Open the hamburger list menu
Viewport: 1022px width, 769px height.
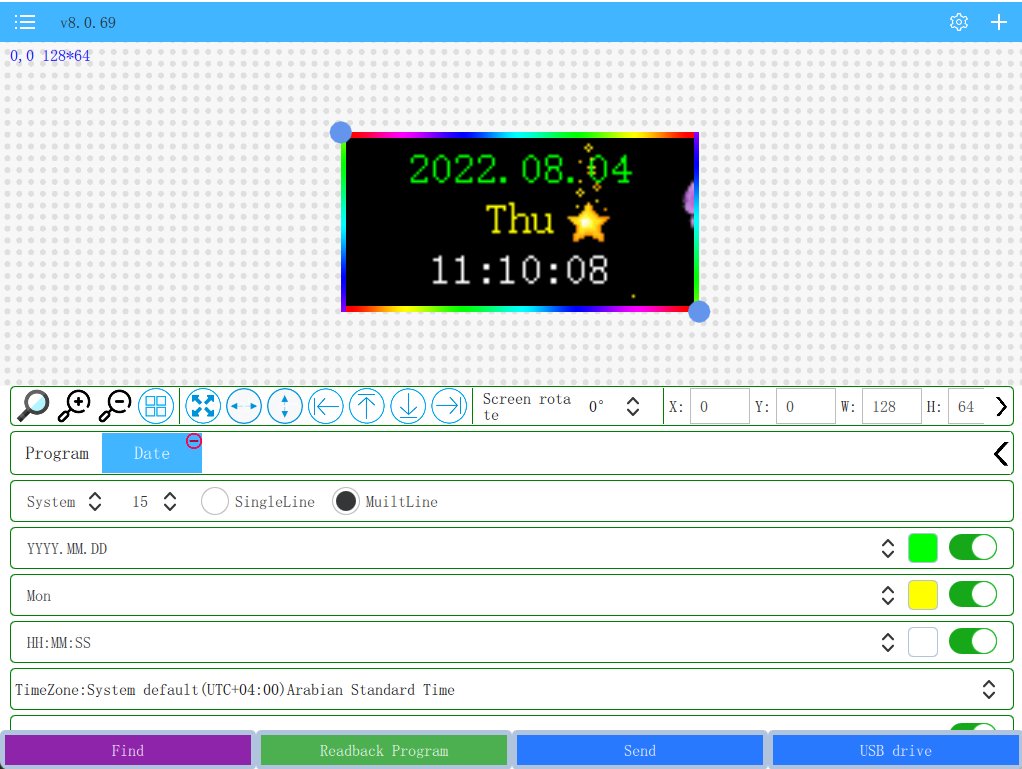[25, 22]
